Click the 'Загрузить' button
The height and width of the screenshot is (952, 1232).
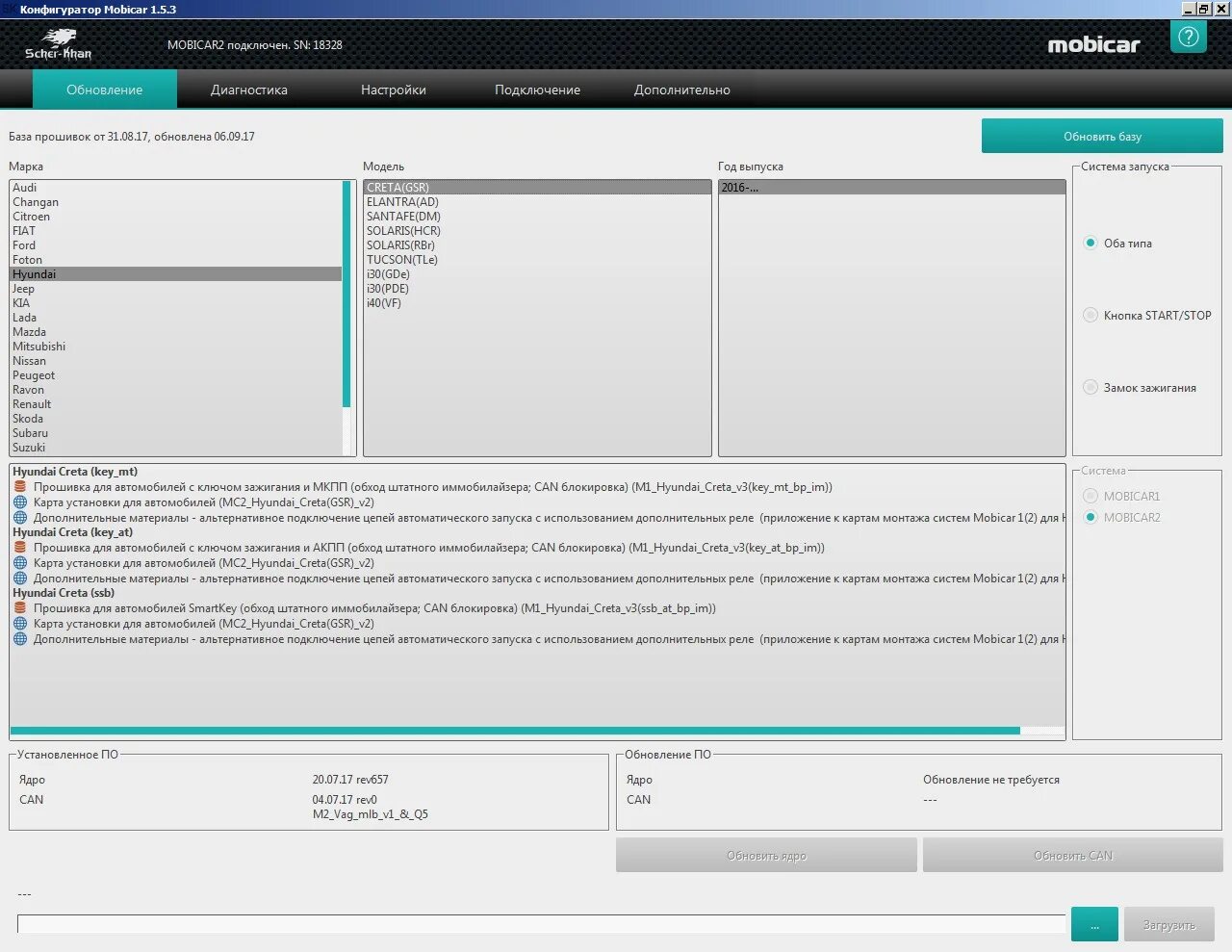point(1169,924)
